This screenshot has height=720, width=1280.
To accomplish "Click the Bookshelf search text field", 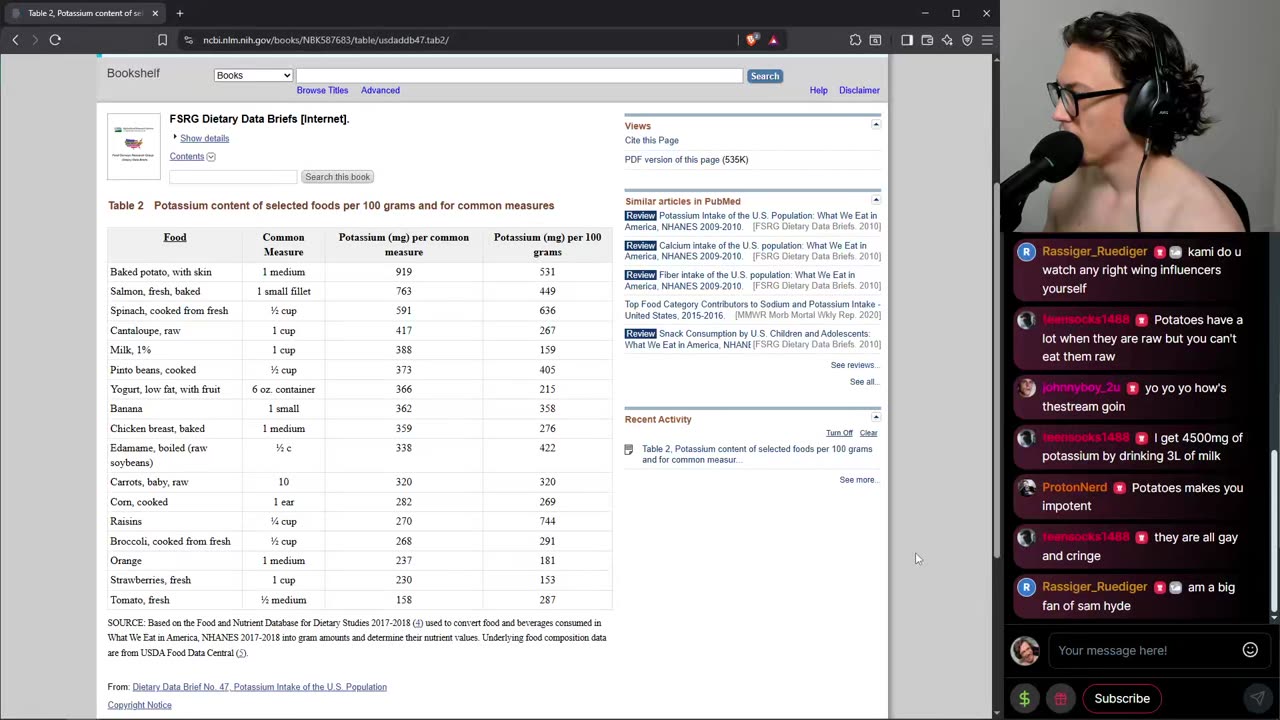I will (x=519, y=76).
